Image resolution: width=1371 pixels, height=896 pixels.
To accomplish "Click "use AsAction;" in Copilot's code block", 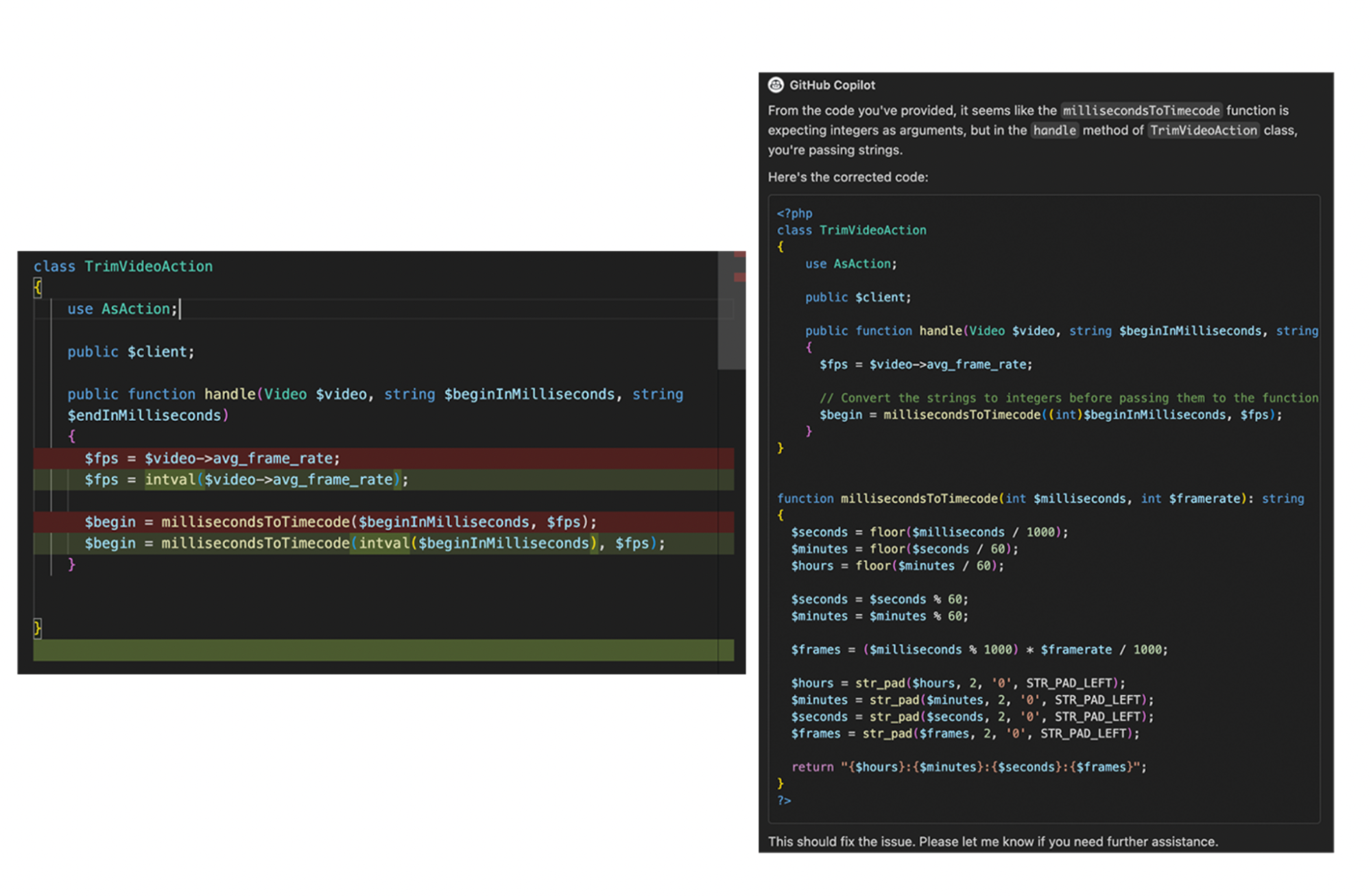I will (850, 264).
